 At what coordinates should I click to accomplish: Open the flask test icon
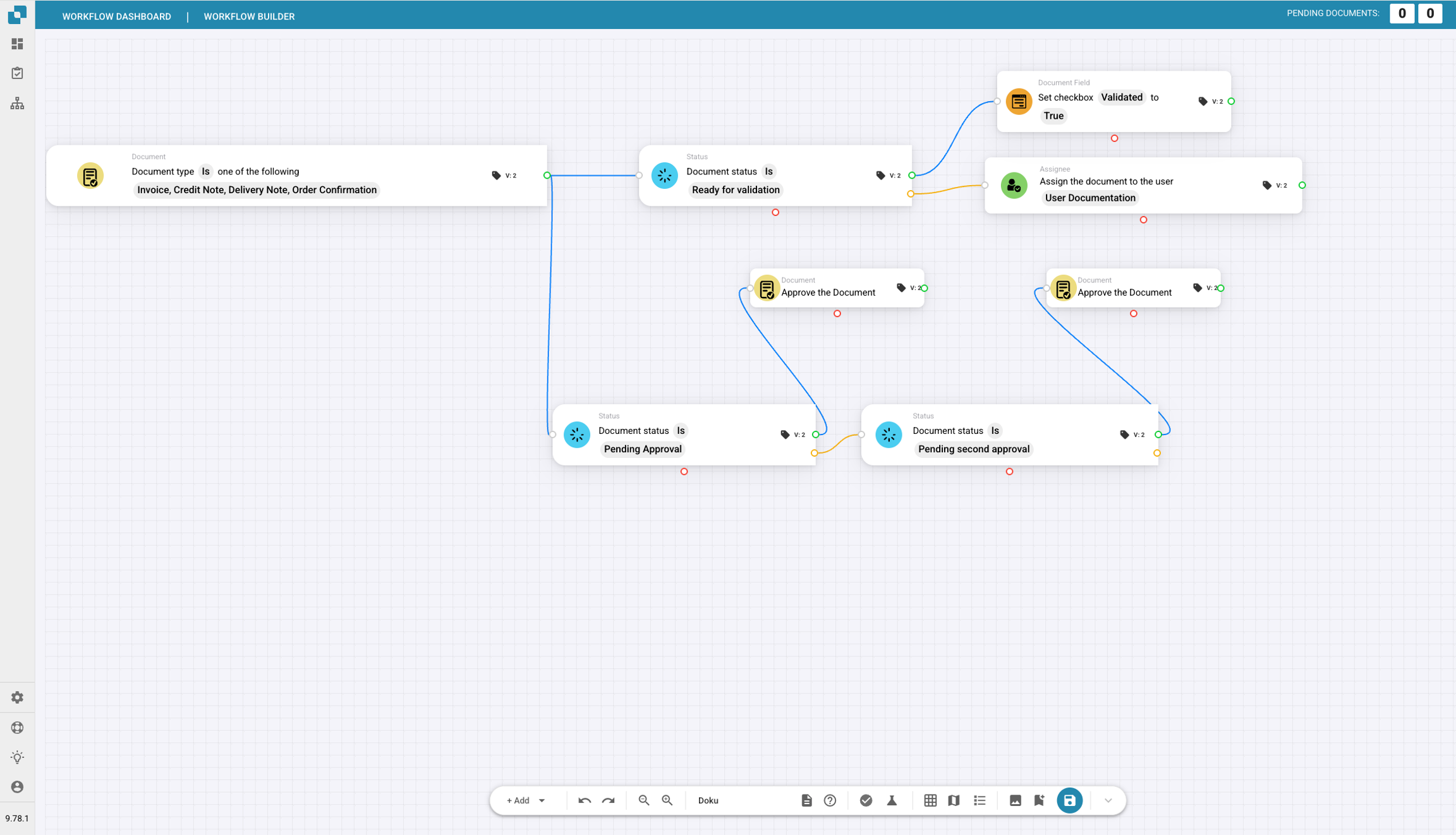pyautogui.click(x=892, y=800)
